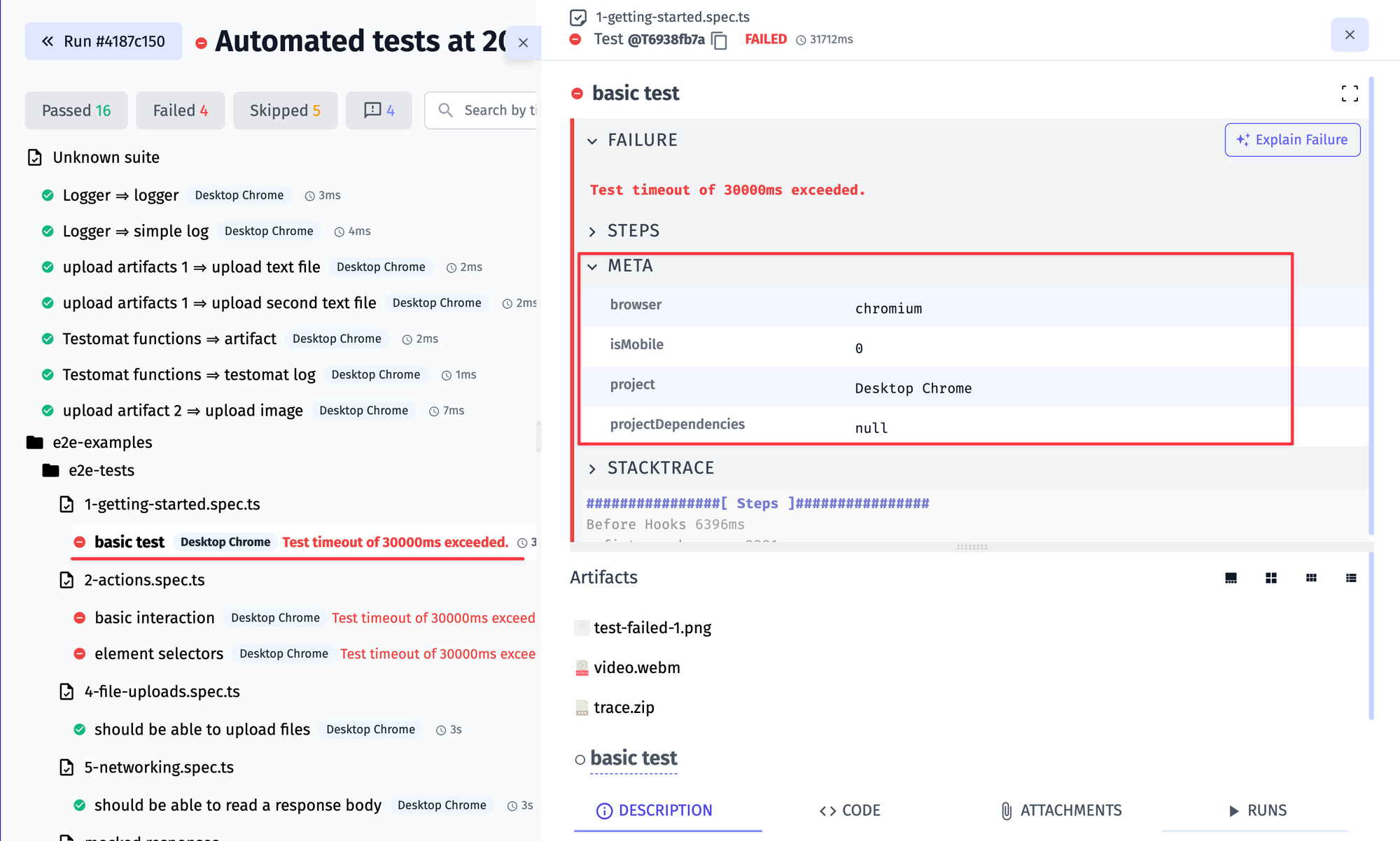Click the e2e-tests folder icon
Screen dimensions: 1400x841
(50, 470)
